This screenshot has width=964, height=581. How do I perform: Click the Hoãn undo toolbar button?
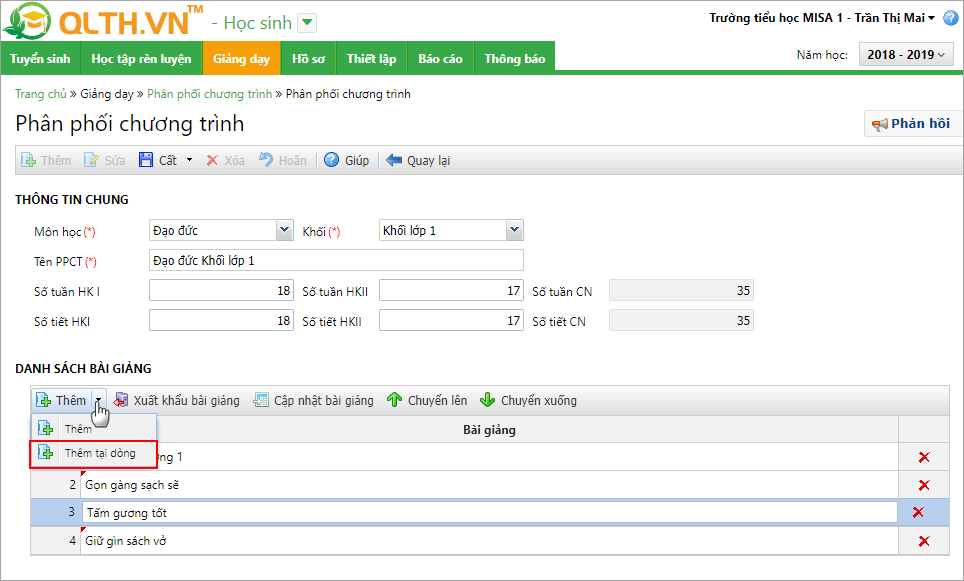point(282,160)
